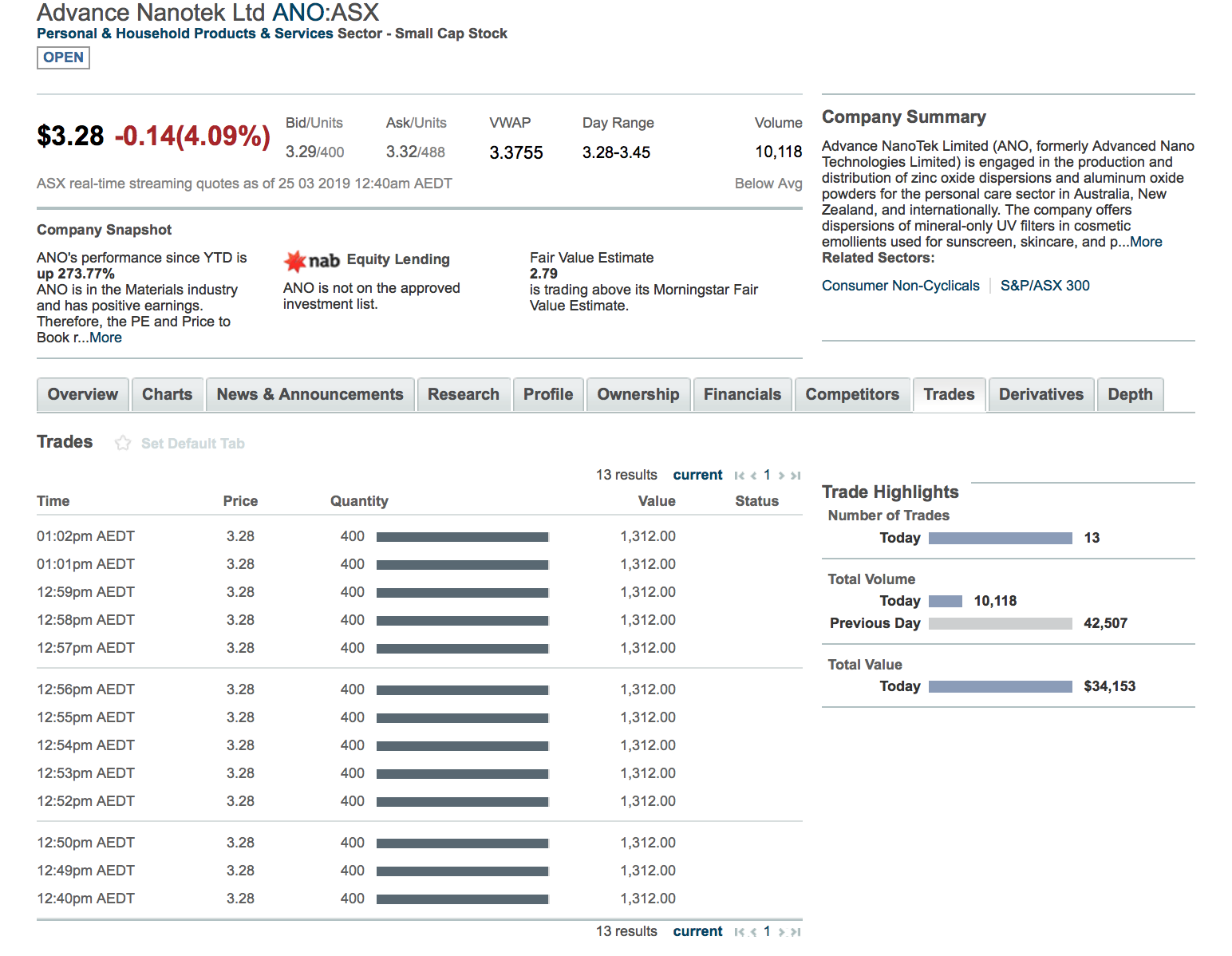Image resolution: width=1232 pixels, height=956 pixels.
Task: Click the Total Value Today bar
Action: tap(1001, 687)
